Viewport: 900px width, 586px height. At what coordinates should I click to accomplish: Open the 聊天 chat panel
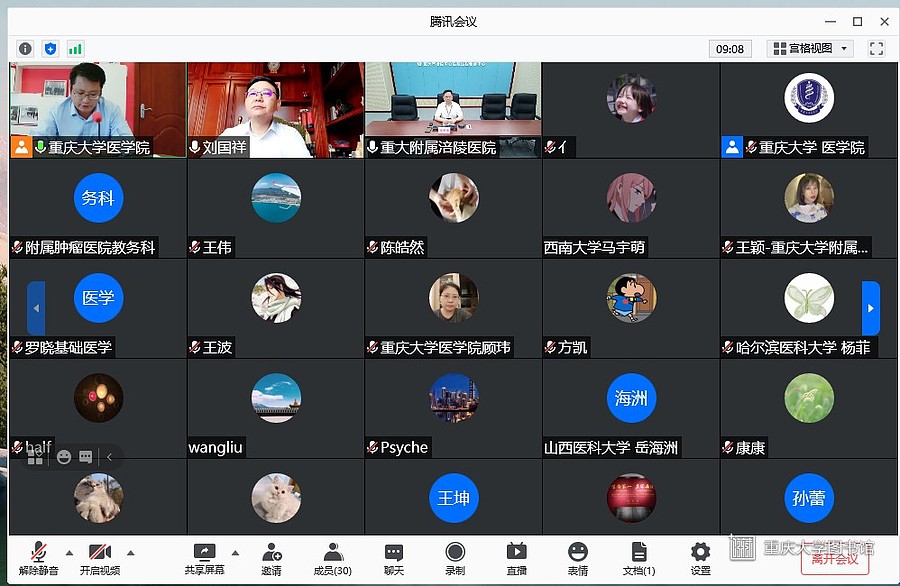tap(394, 558)
